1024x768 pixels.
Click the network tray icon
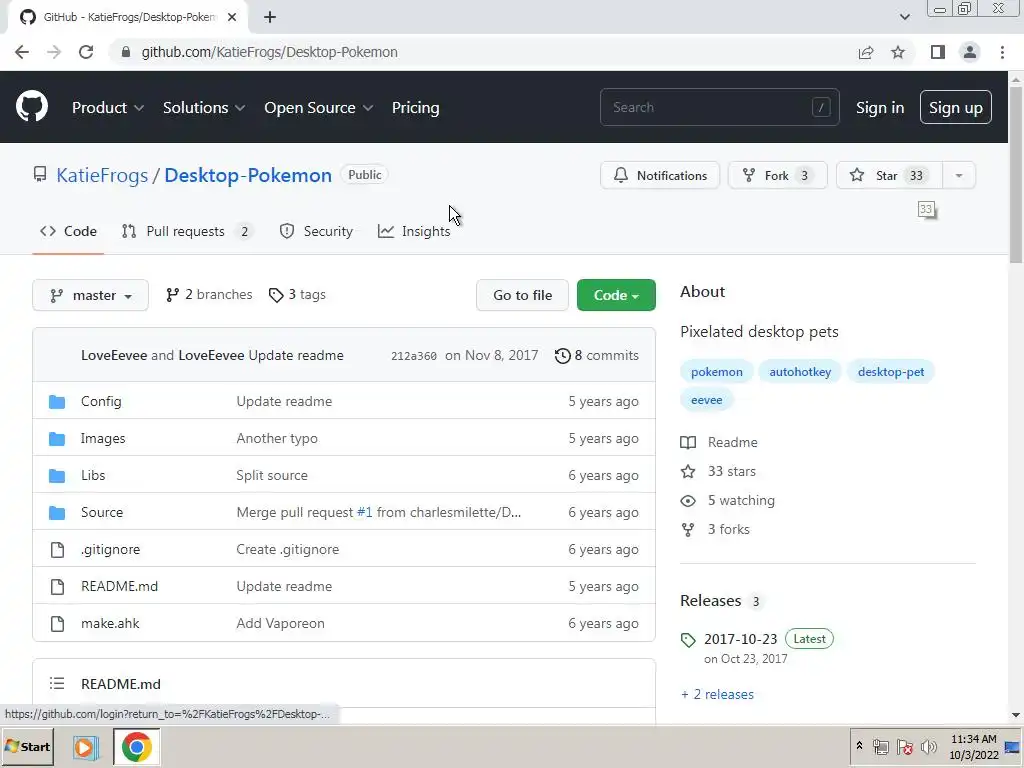click(880, 746)
